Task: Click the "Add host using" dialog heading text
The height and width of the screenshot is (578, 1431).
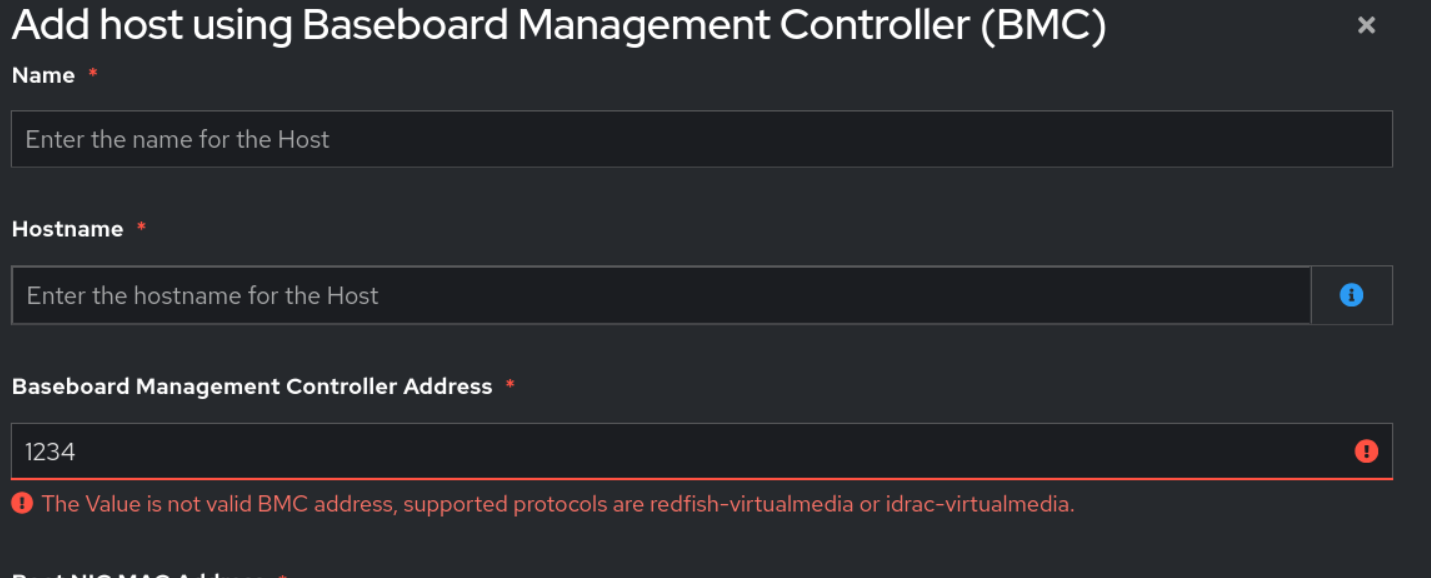Action: [150, 26]
